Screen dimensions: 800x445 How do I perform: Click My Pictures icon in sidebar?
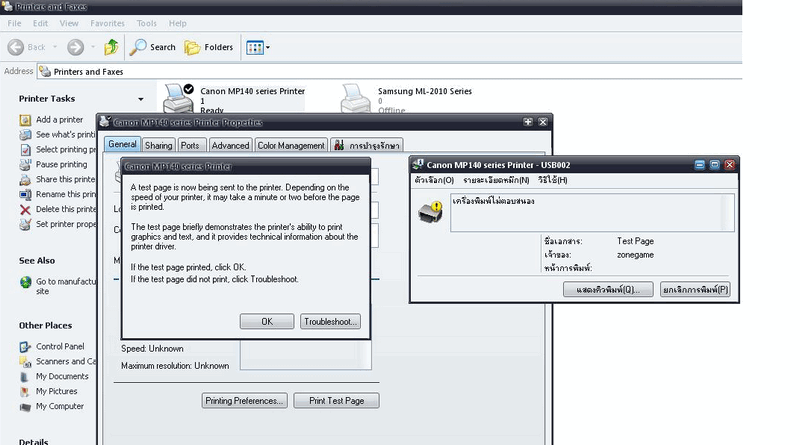point(25,391)
